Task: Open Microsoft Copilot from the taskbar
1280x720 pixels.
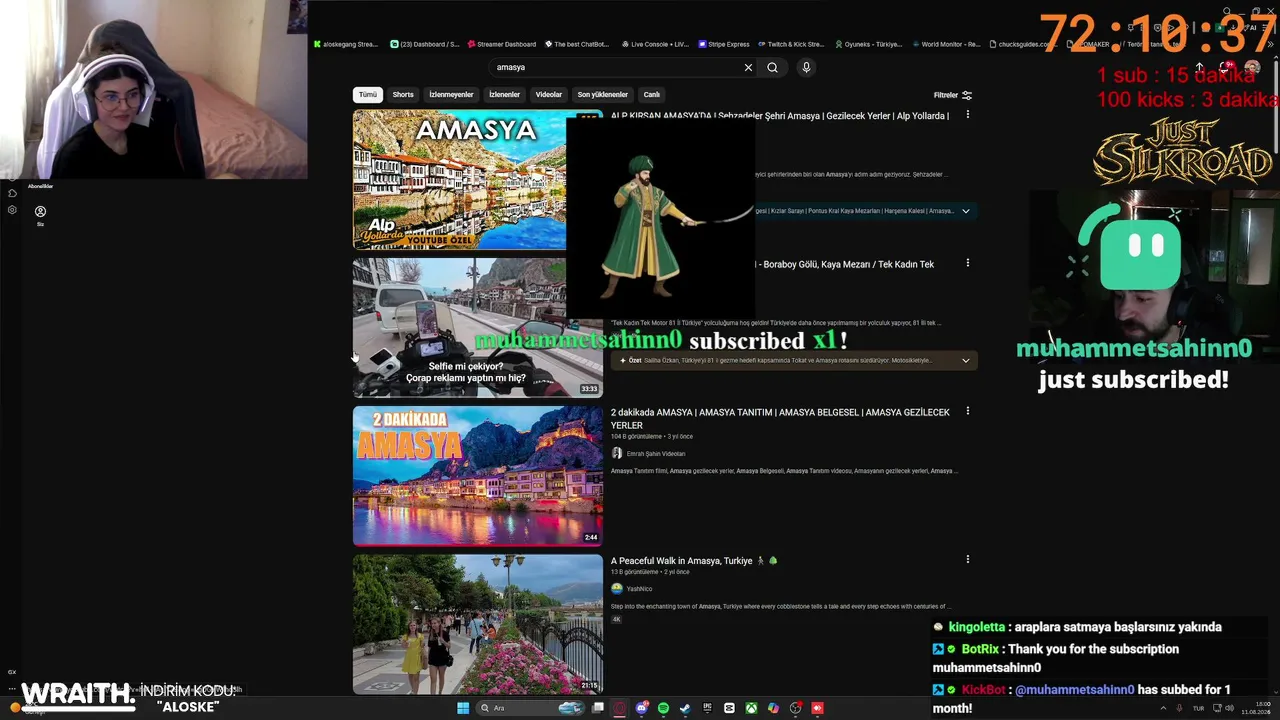Action: pos(773,708)
